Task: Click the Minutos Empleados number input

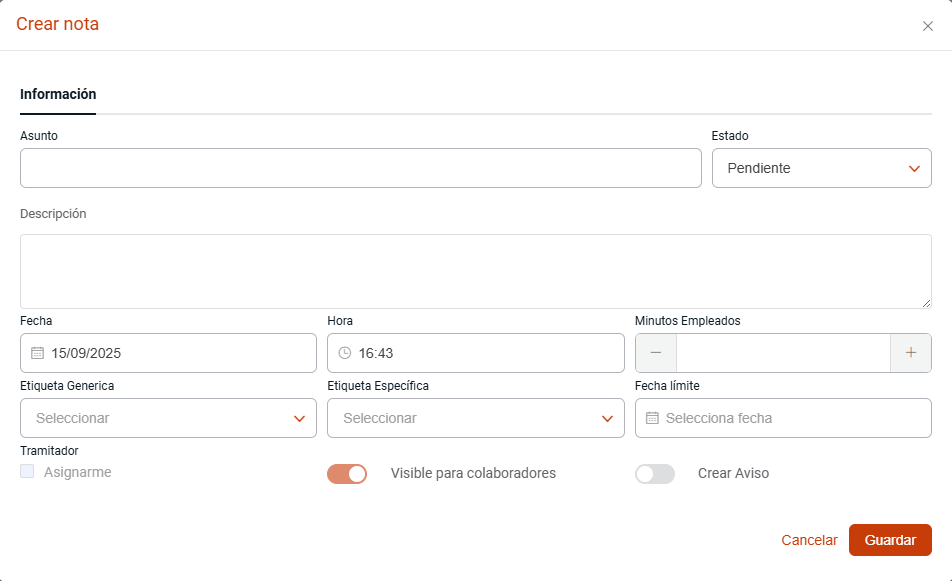Action: [x=783, y=353]
